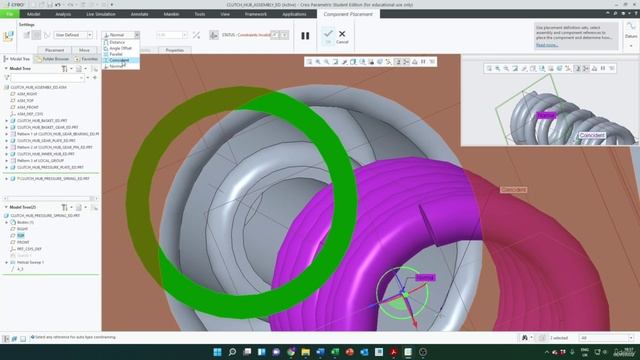Click the model tree horizontal scrollbar
The image size is (640, 360).
point(51,198)
